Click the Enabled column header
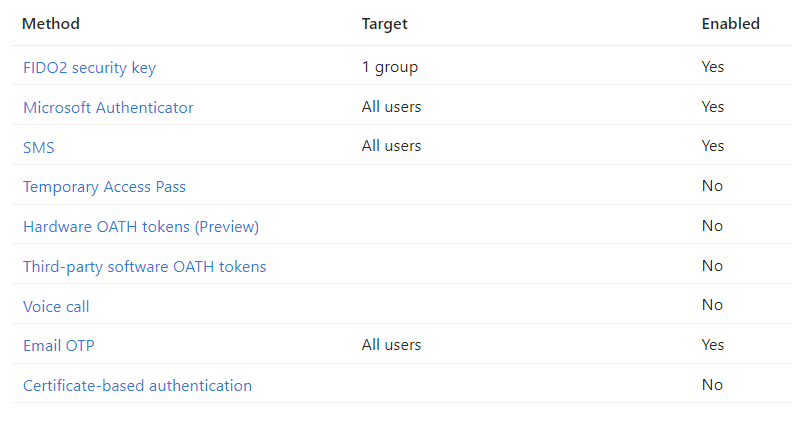Viewport: 792px width, 423px height. (x=730, y=24)
